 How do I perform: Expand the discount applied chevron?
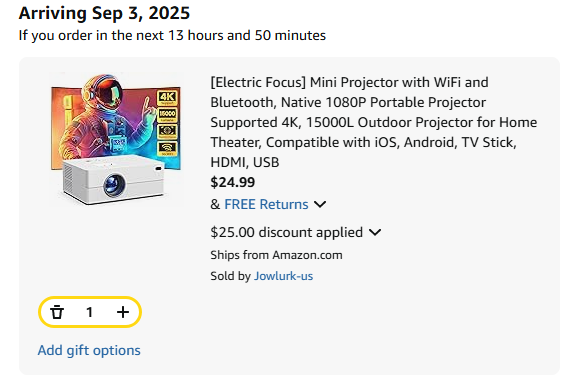pos(375,232)
